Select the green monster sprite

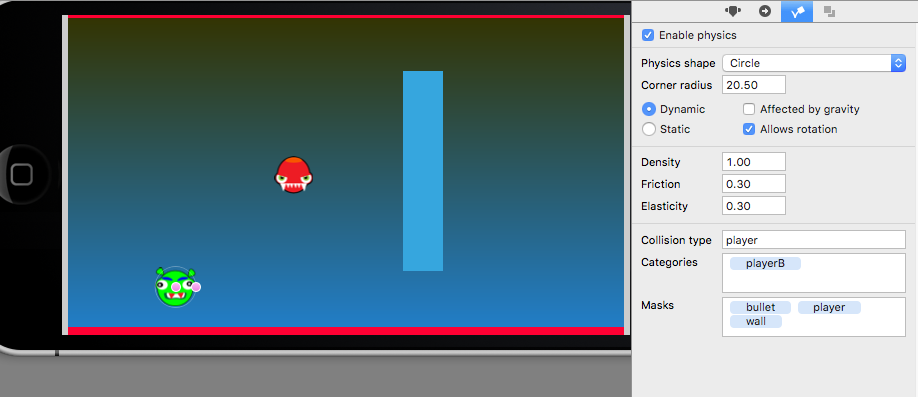(x=175, y=286)
